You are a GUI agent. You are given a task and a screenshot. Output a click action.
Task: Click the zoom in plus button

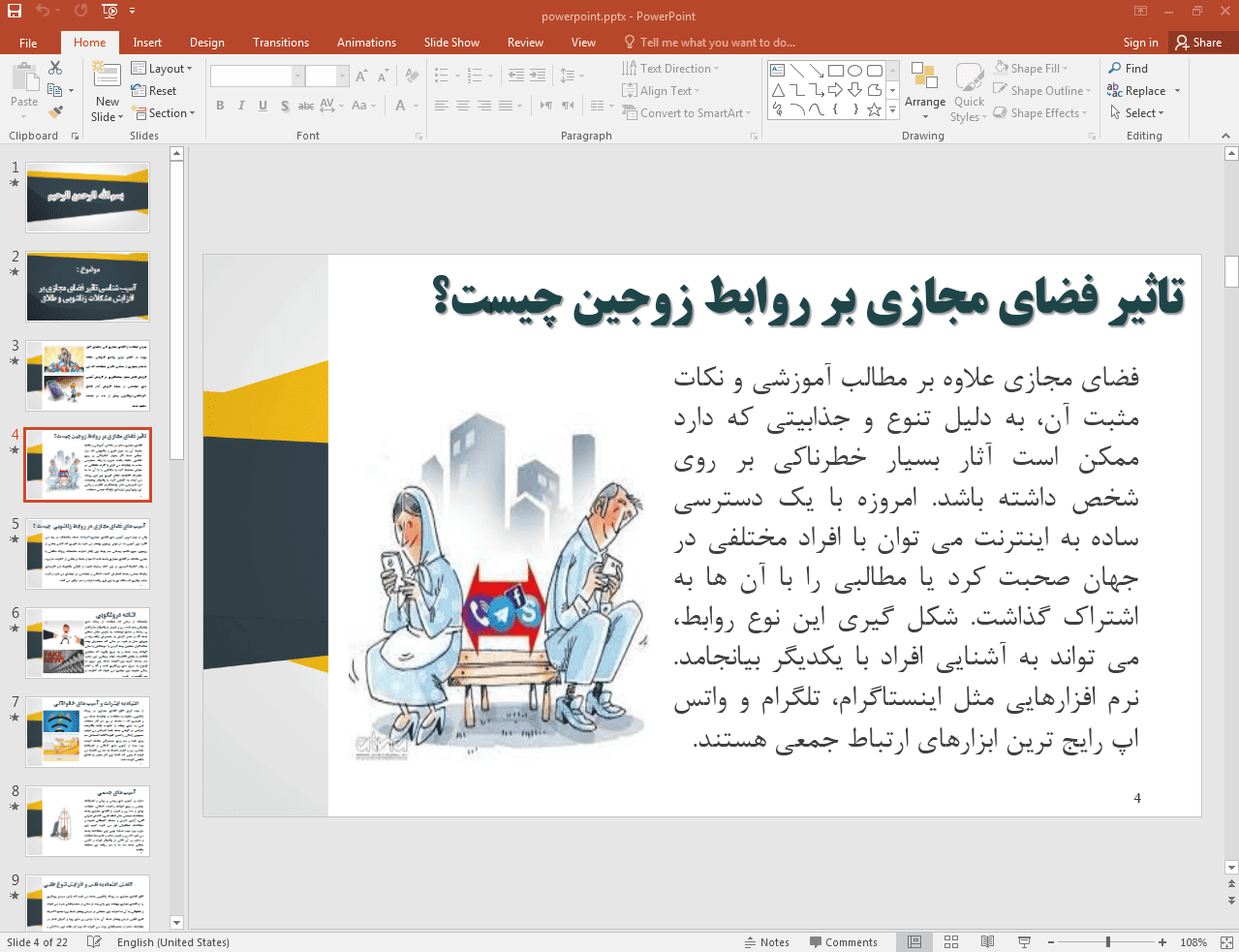pos(1162,942)
